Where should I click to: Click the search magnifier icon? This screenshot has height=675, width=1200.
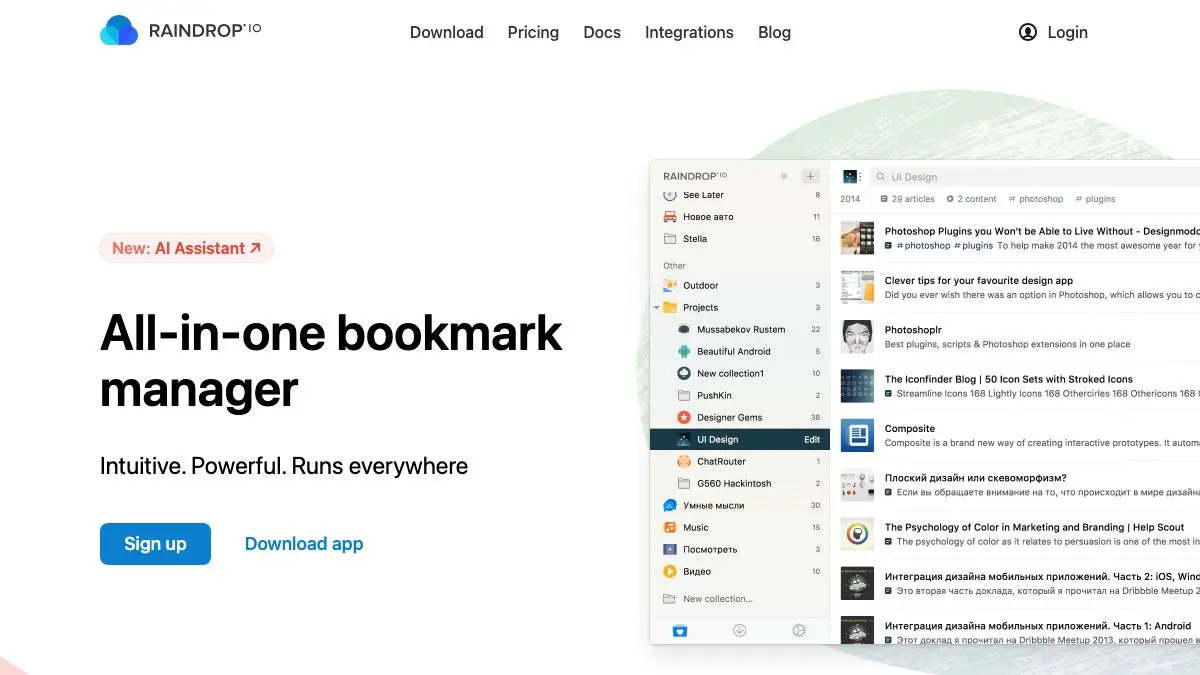[x=881, y=177]
